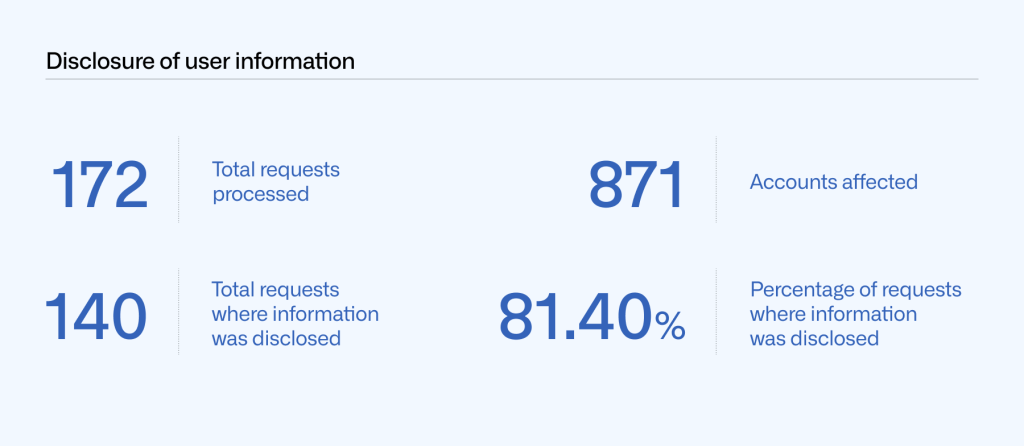Click 'Percentage of requests where information was disclosed'
The width and height of the screenshot is (1024, 446).
(x=855, y=314)
